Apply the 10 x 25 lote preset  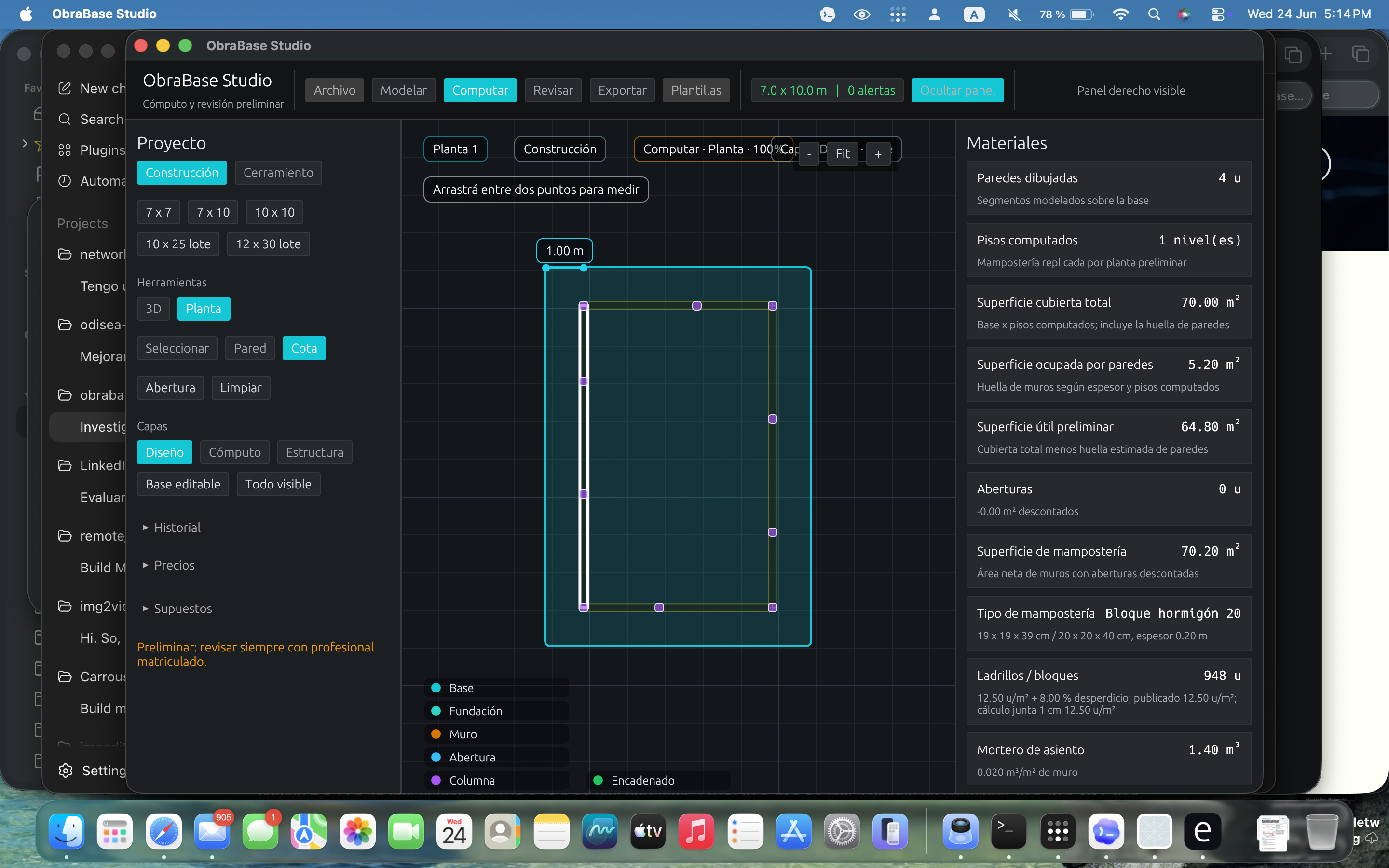(178, 244)
